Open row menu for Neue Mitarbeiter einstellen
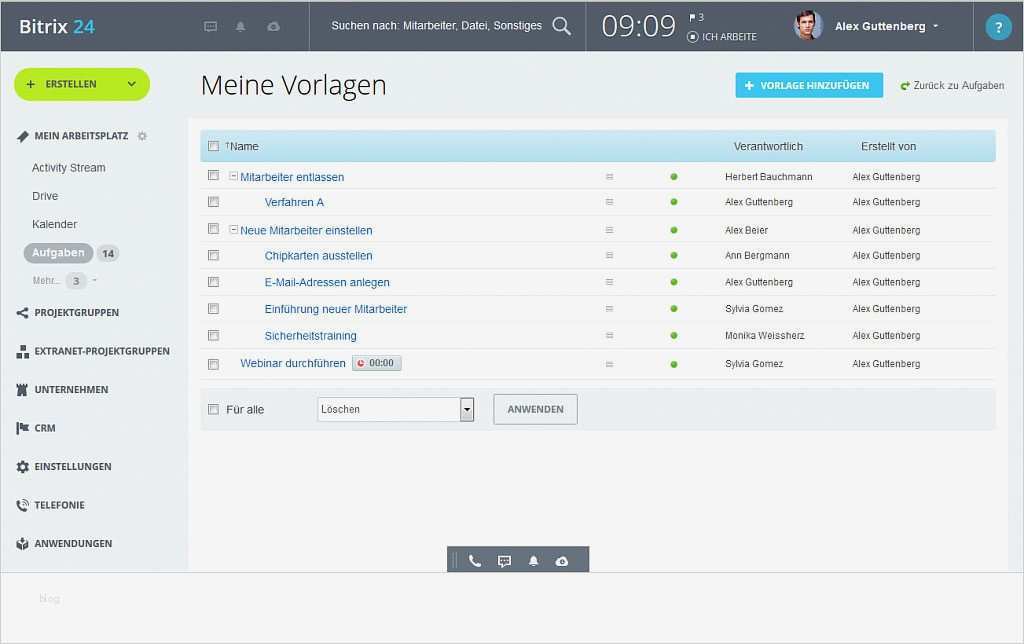This screenshot has height=644, width=1024. coord(609,231)
